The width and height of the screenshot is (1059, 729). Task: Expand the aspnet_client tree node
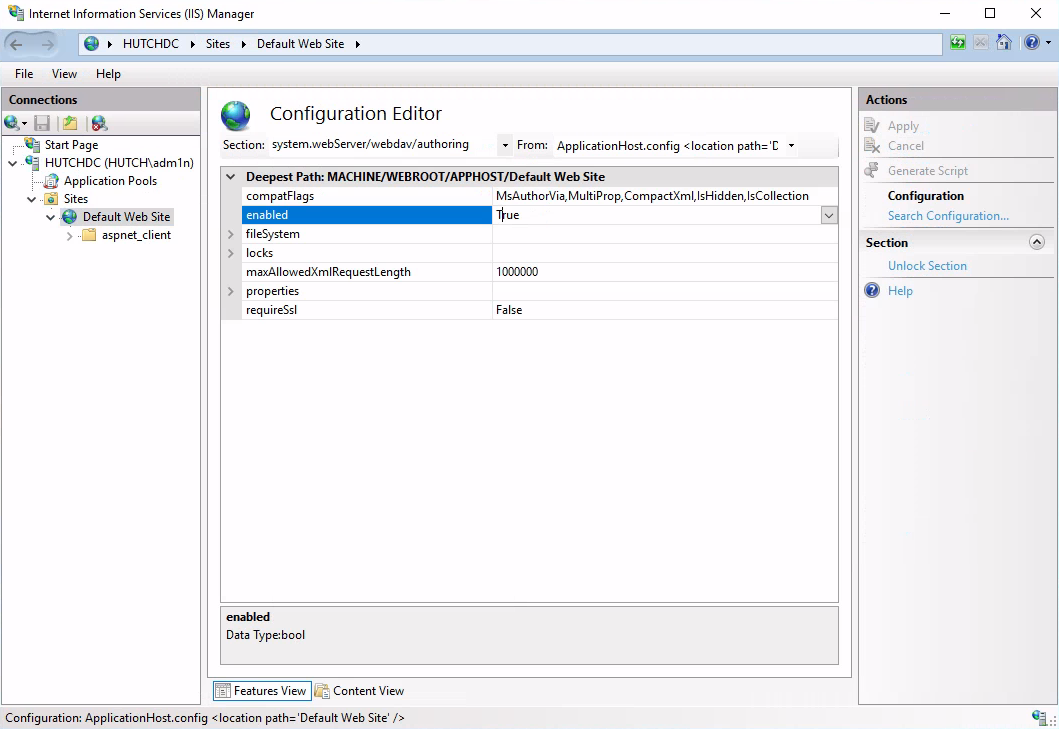point(70,236)
